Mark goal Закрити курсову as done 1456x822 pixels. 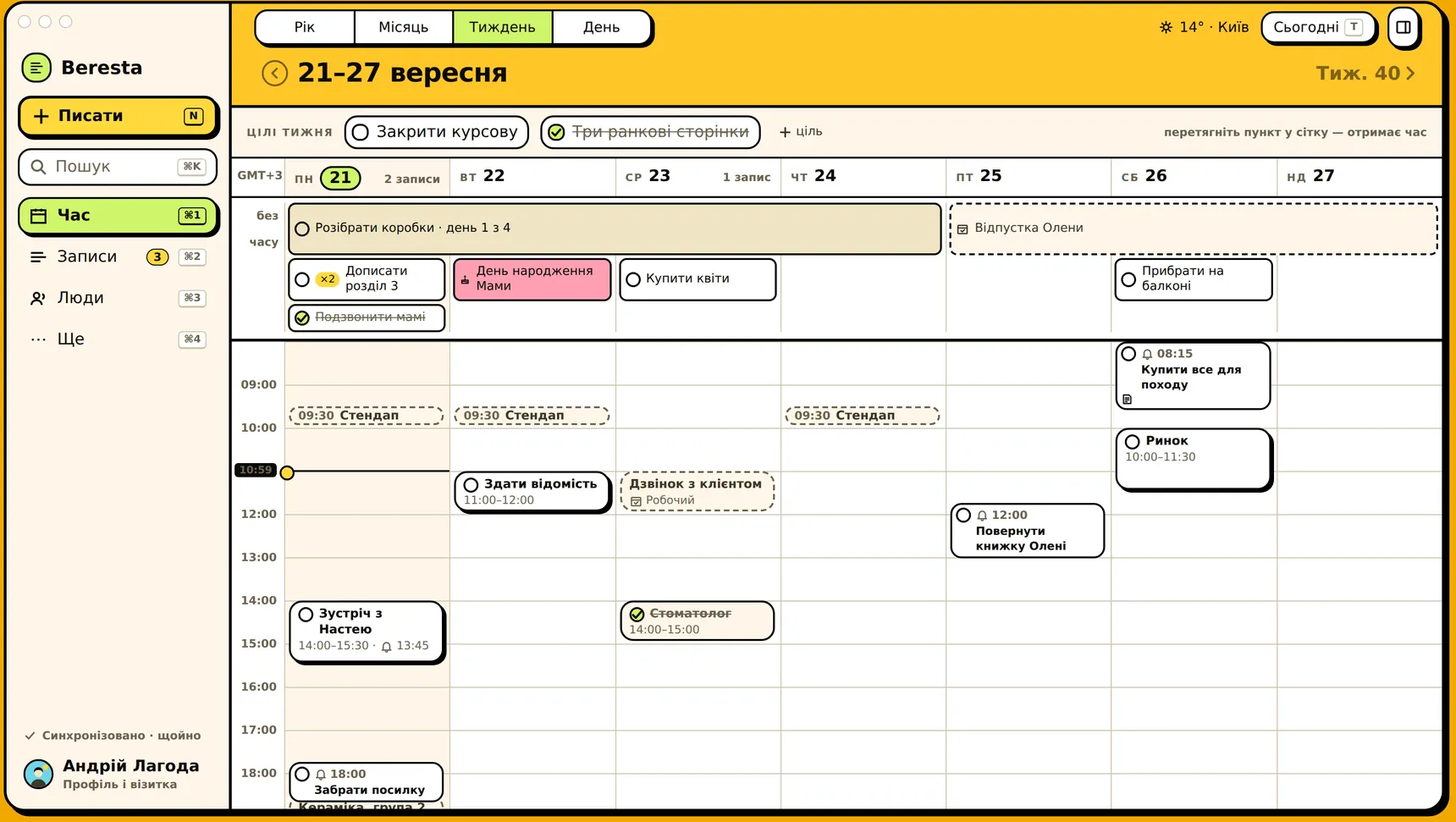click(x=361, y=132)
